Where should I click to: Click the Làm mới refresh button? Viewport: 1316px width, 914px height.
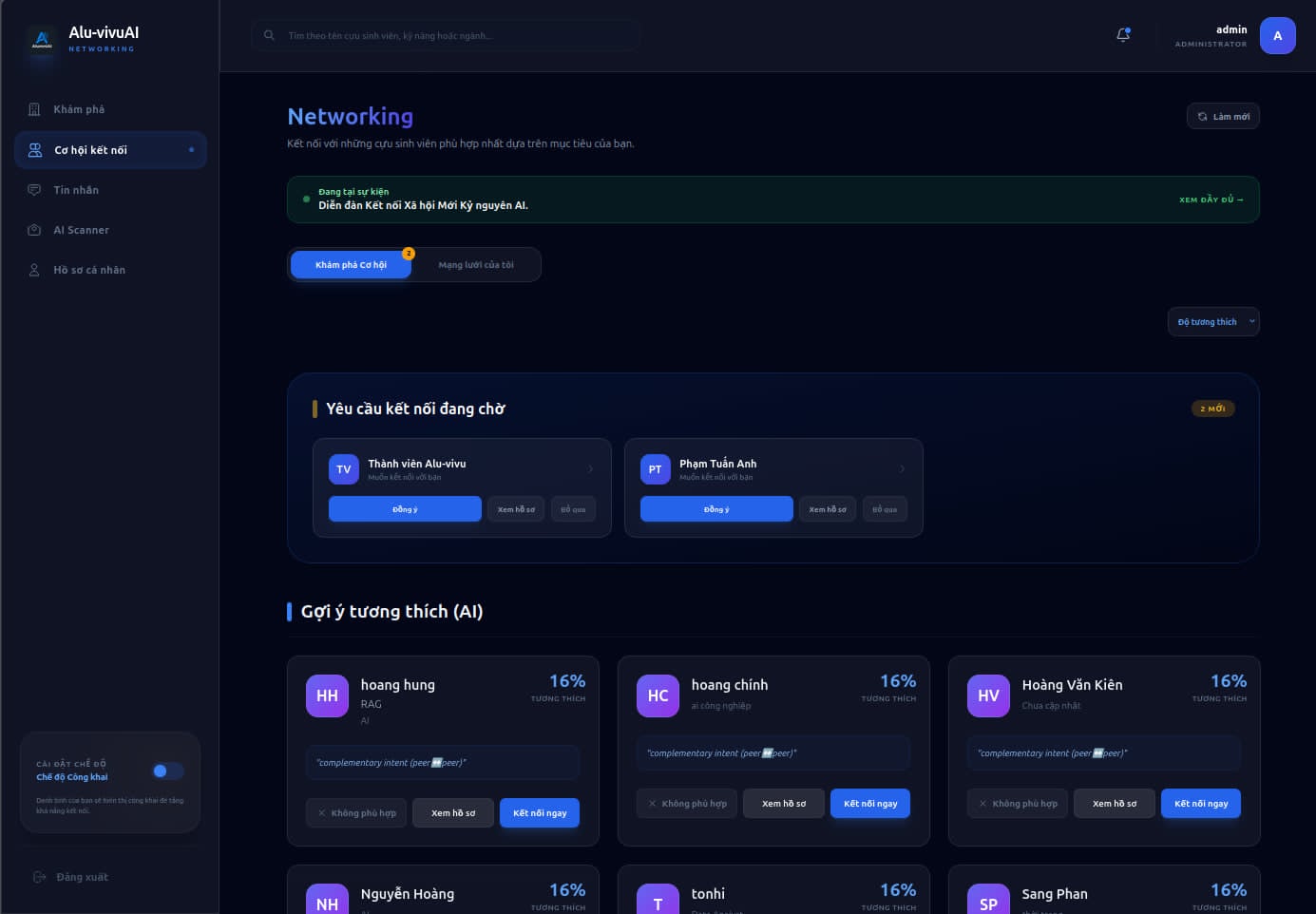(1223, 116)
